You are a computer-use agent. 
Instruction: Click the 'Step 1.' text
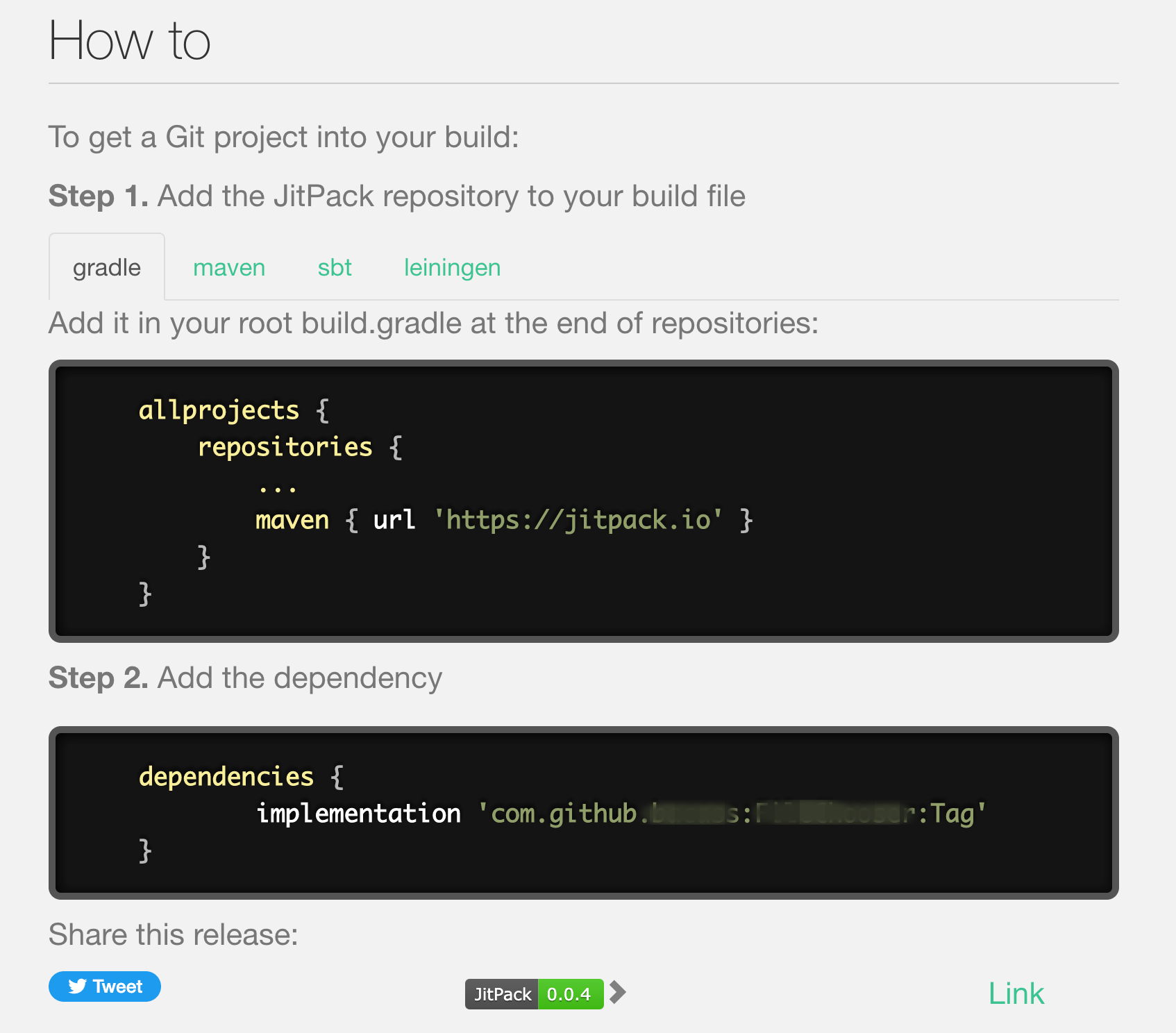99,196
